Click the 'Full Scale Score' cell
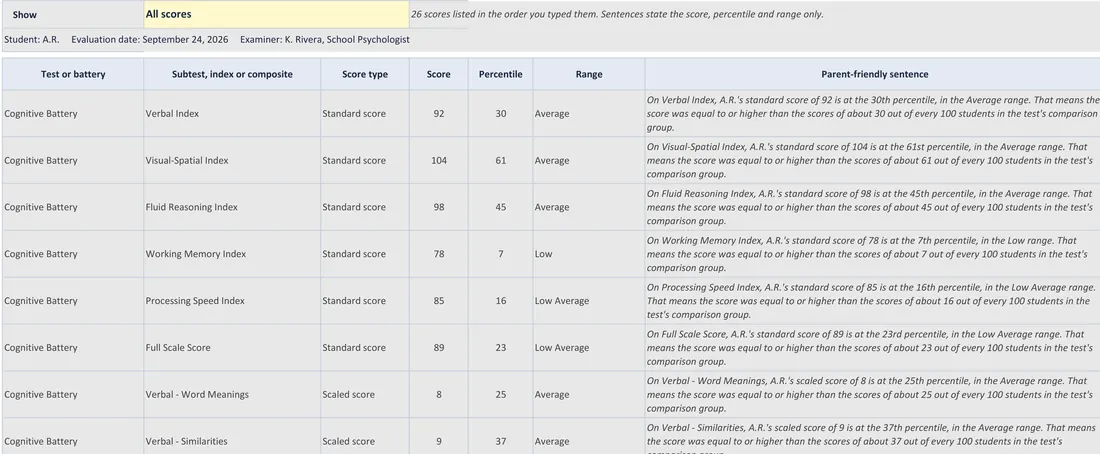The height and width of the screenshot is (454, 1100). [x=232, y=347]
